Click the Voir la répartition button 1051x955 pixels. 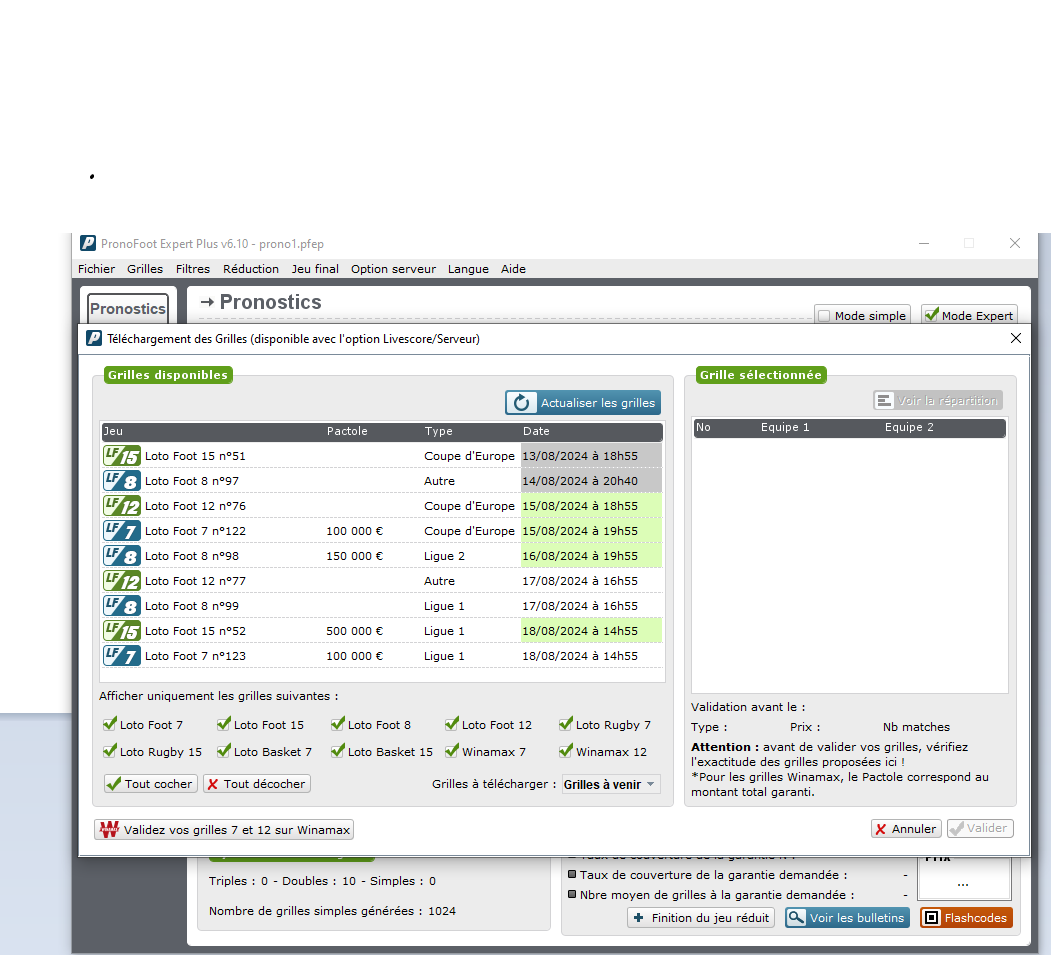(938, 401)
